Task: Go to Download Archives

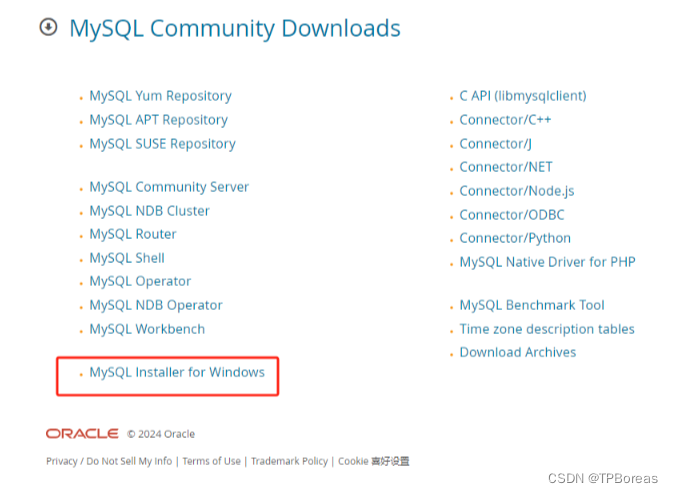Action: coord(518,352)
